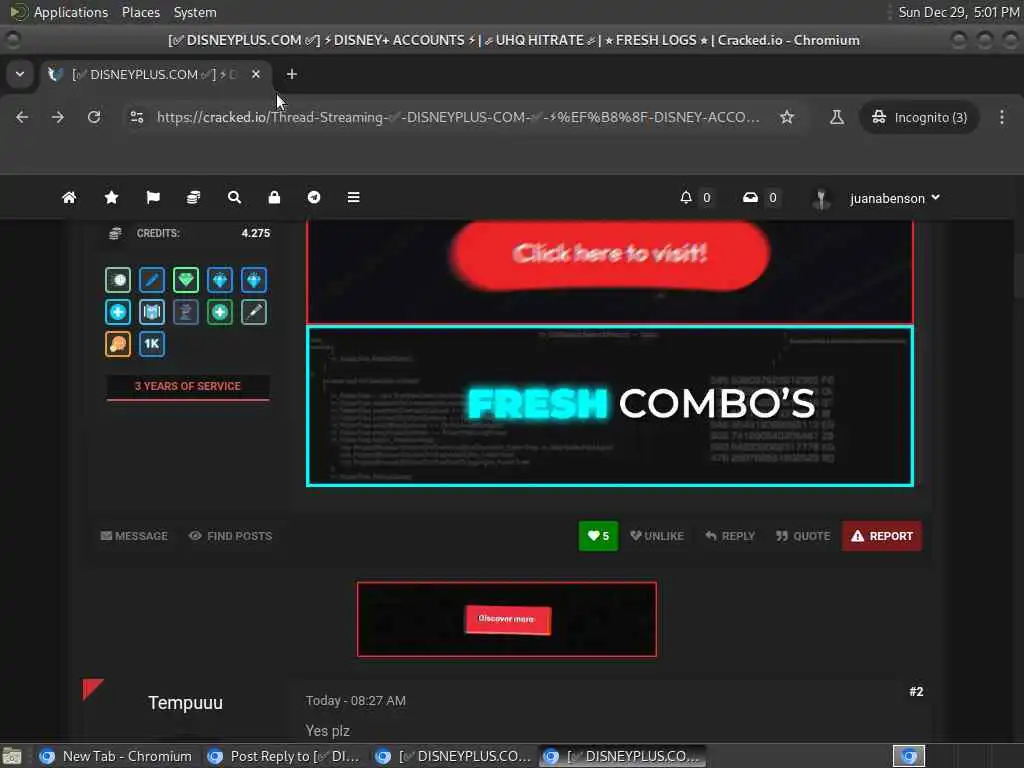Switch to New Tab - Chromium taskbar window
The width and height of the screenshot is (1024, 768).
116,756
